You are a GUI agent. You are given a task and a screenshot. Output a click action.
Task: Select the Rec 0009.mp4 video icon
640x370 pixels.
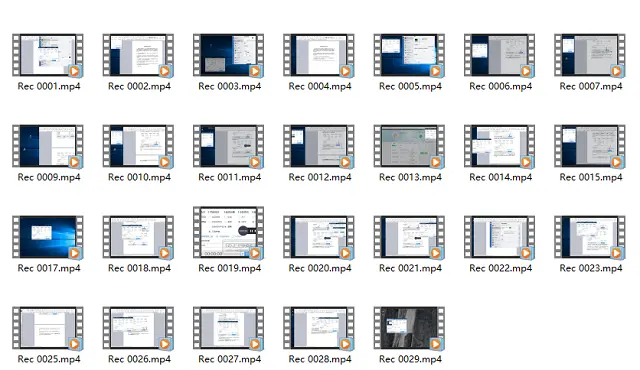(48, 146)
